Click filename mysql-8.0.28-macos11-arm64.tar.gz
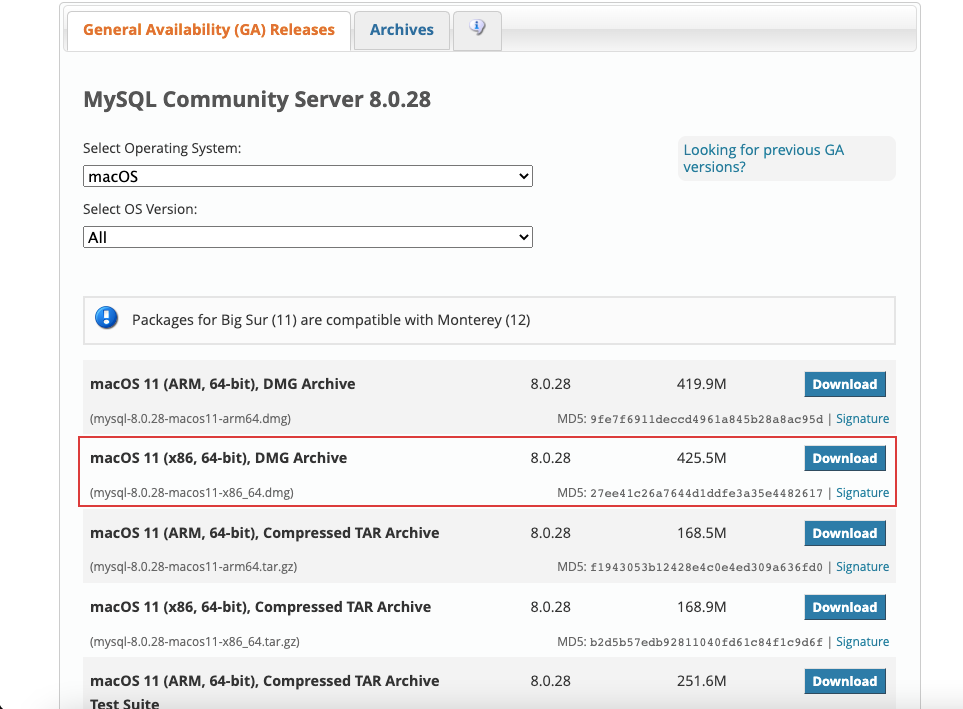The width and height of the screenshot is (963, 709). 193,566
